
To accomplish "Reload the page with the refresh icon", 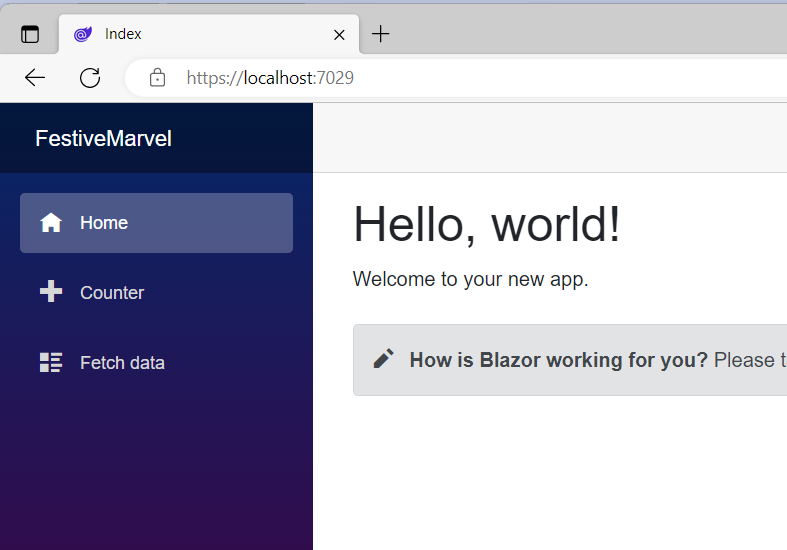I will pyautogui.click(x=90, y=78).
